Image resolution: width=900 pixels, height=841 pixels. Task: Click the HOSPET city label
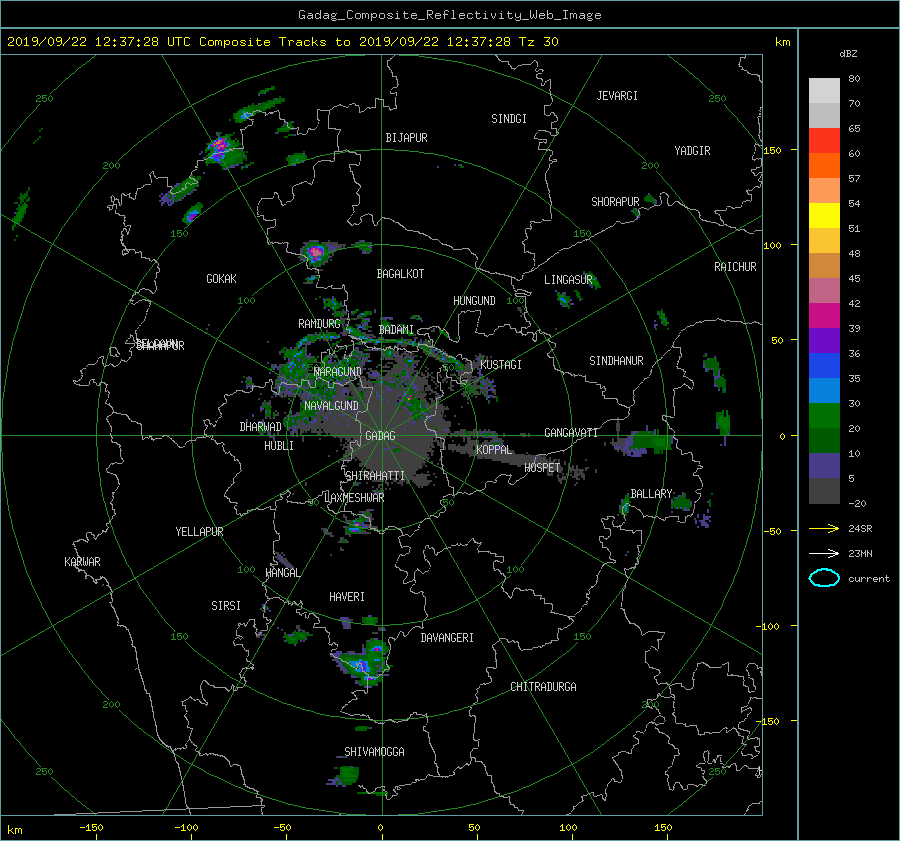tap(542, 468)
